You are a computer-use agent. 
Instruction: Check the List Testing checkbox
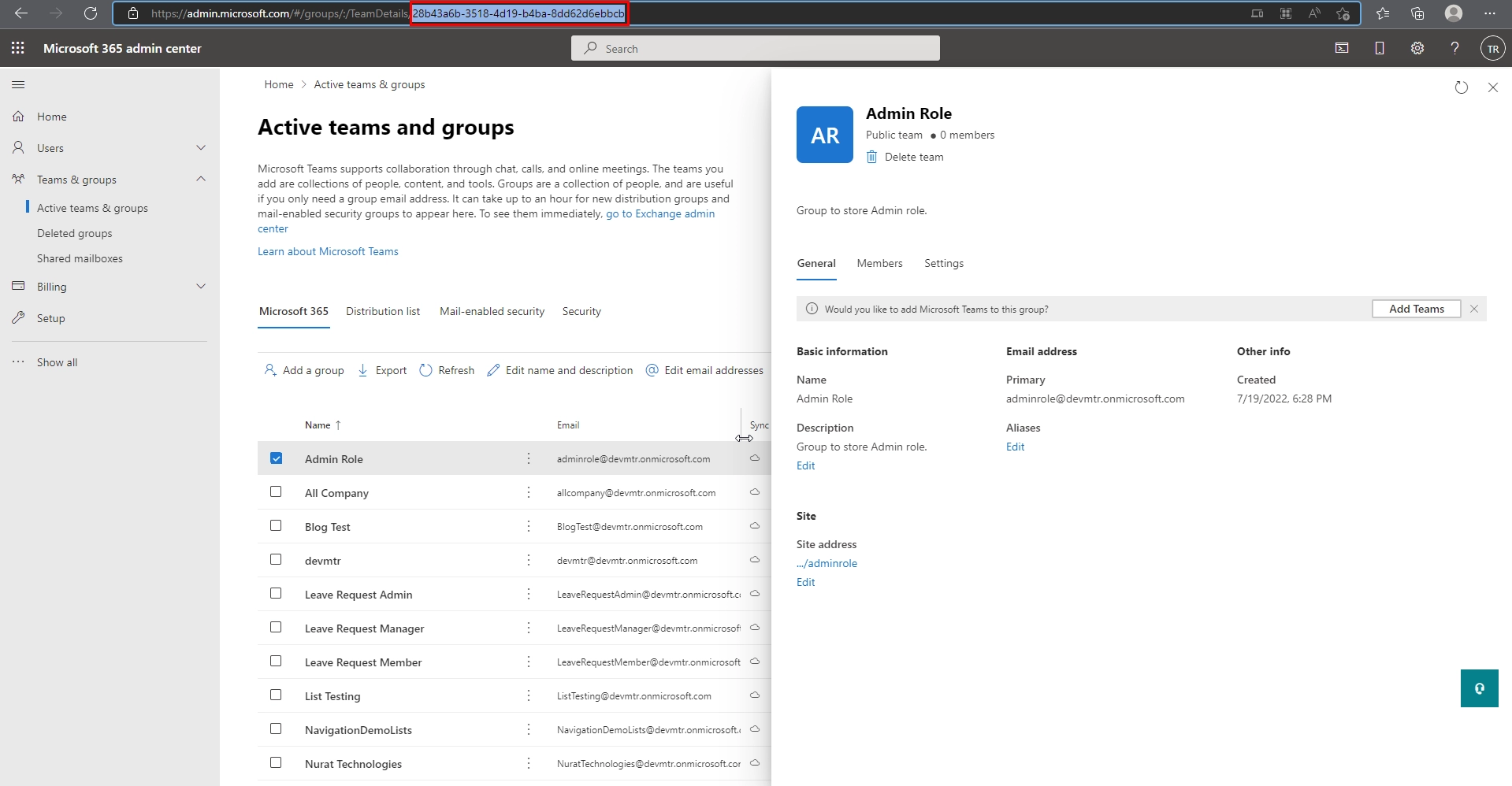pyautogui.click(x=276, y=695)
